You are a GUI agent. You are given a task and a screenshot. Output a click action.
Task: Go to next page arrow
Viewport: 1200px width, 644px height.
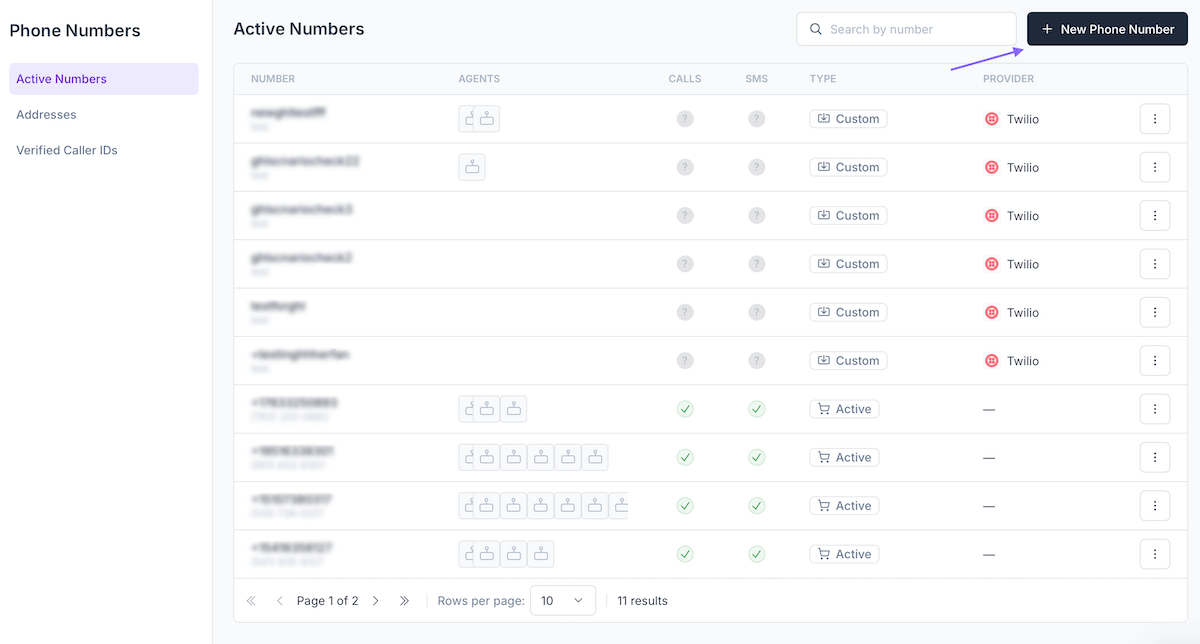376,601
